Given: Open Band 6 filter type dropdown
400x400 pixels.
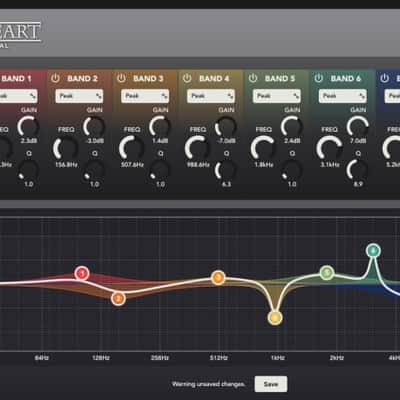Looking at the screenshot, I should pos(343,96).
